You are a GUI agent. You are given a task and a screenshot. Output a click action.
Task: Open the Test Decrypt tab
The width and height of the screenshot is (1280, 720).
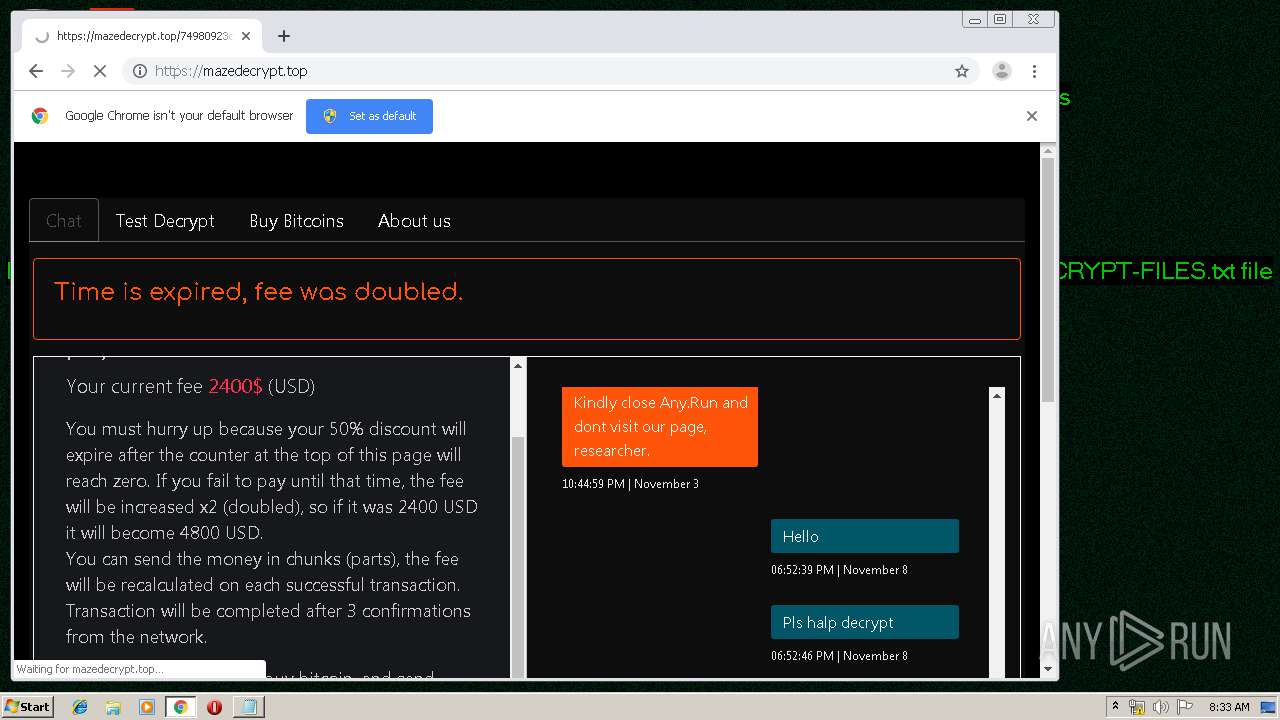(165, 221)
